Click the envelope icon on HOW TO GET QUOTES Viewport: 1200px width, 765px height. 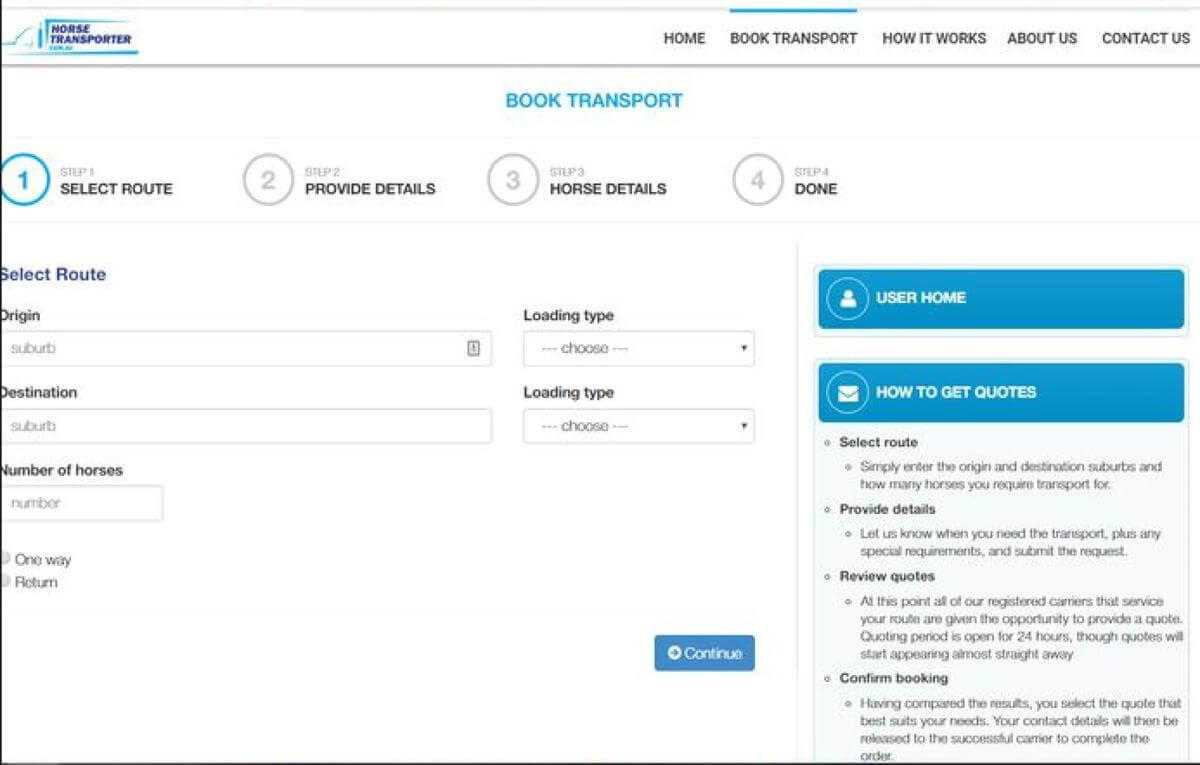coord(847,392)
